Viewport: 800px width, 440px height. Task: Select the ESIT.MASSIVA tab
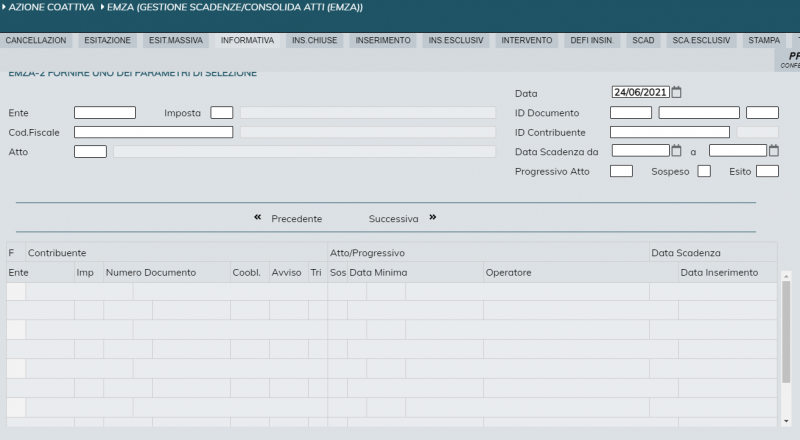(x=176, y=41)
